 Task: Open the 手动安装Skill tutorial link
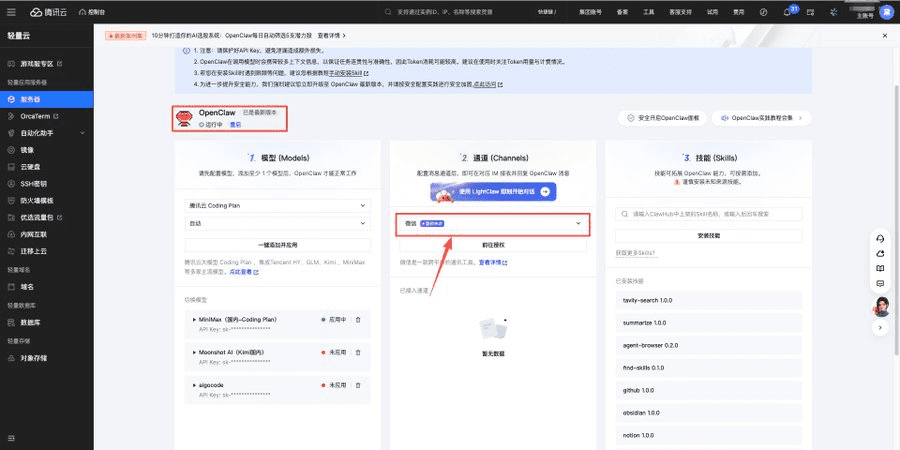coord(348,73)
